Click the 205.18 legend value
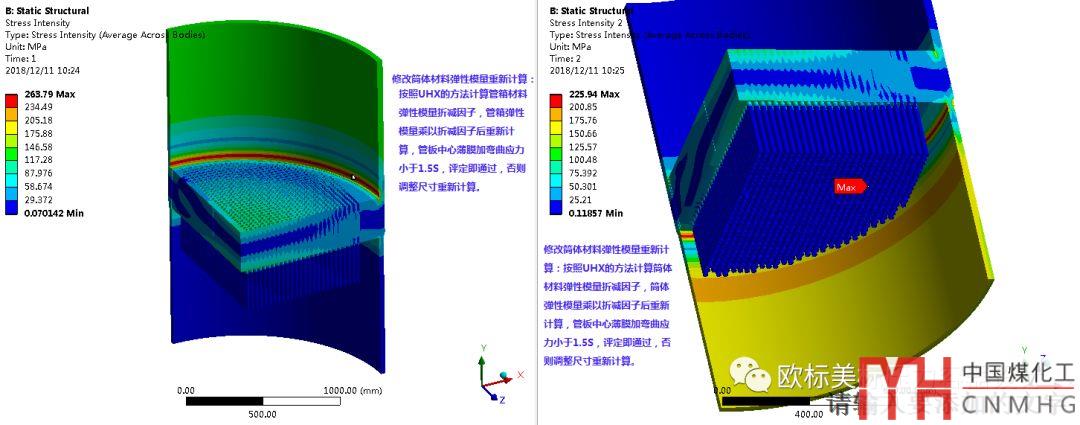The width and height of the screenshot is (1080, 425). point(38,120)
